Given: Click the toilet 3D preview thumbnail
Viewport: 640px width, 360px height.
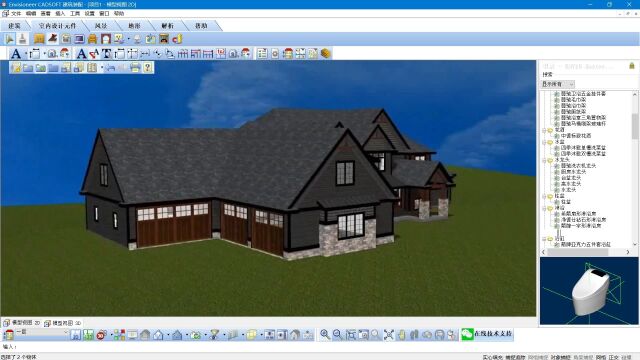Looking at the screenshot, I should coord(589,291).
